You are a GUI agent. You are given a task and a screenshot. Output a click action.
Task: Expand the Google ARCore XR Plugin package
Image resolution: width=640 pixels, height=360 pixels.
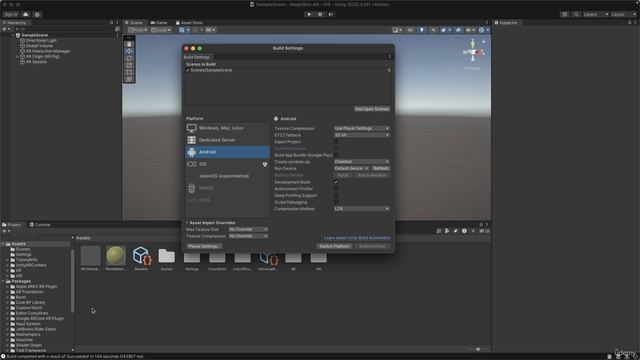coord(7,318)
